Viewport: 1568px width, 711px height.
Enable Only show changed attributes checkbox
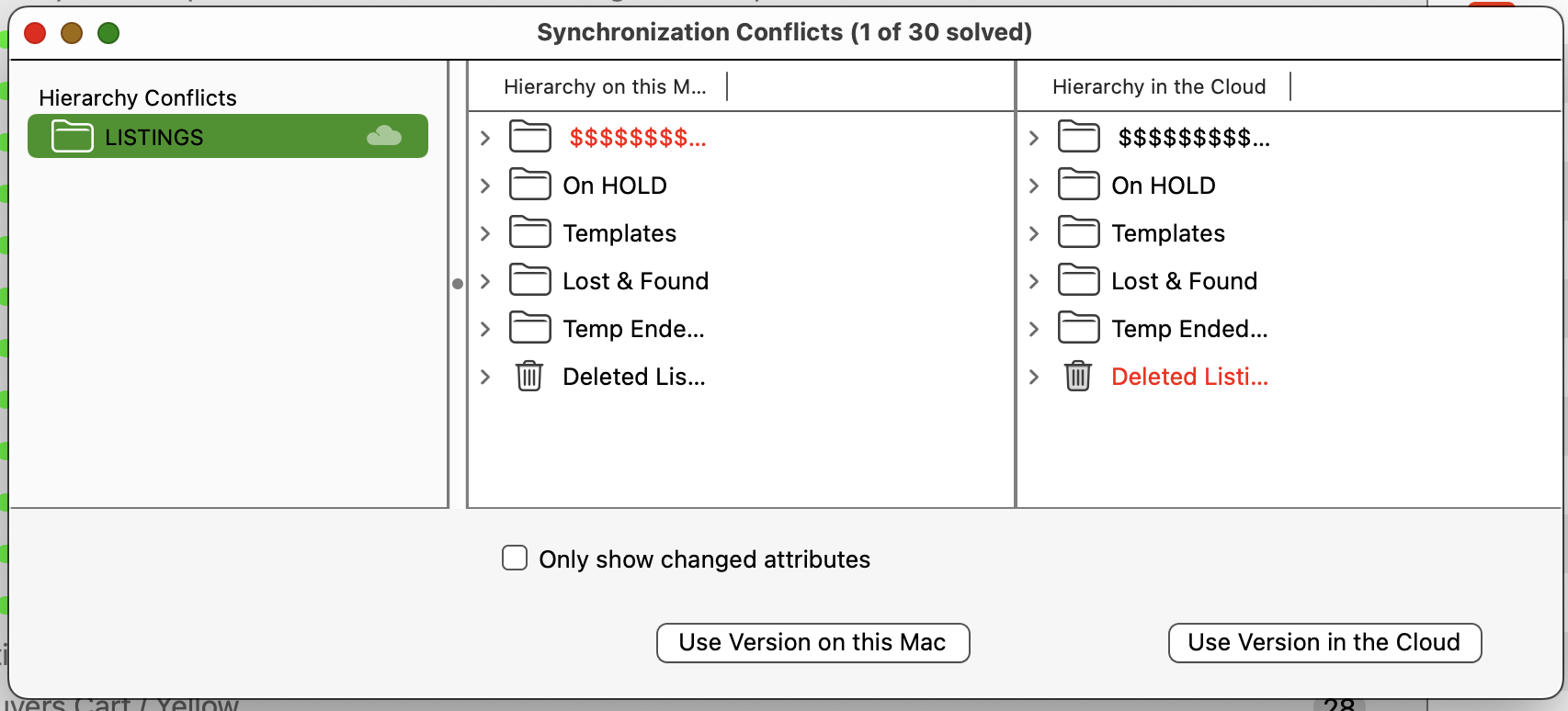pos(515,558)
